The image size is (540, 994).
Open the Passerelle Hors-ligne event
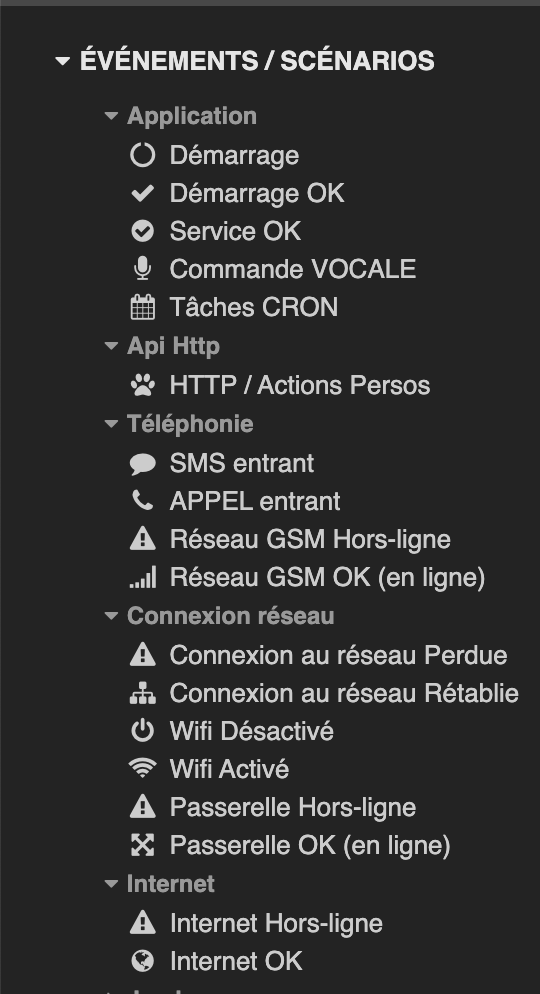[x=293, y=807]
